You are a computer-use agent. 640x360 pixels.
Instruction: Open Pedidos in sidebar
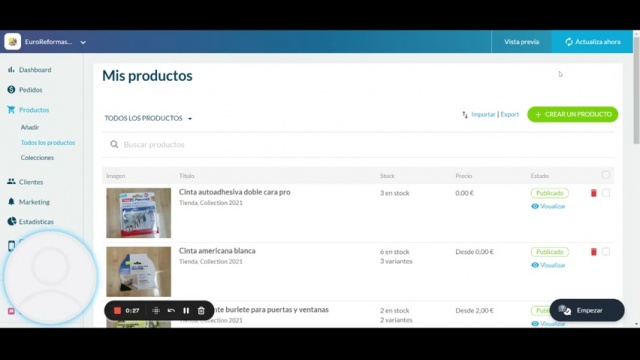pos(25,90)
